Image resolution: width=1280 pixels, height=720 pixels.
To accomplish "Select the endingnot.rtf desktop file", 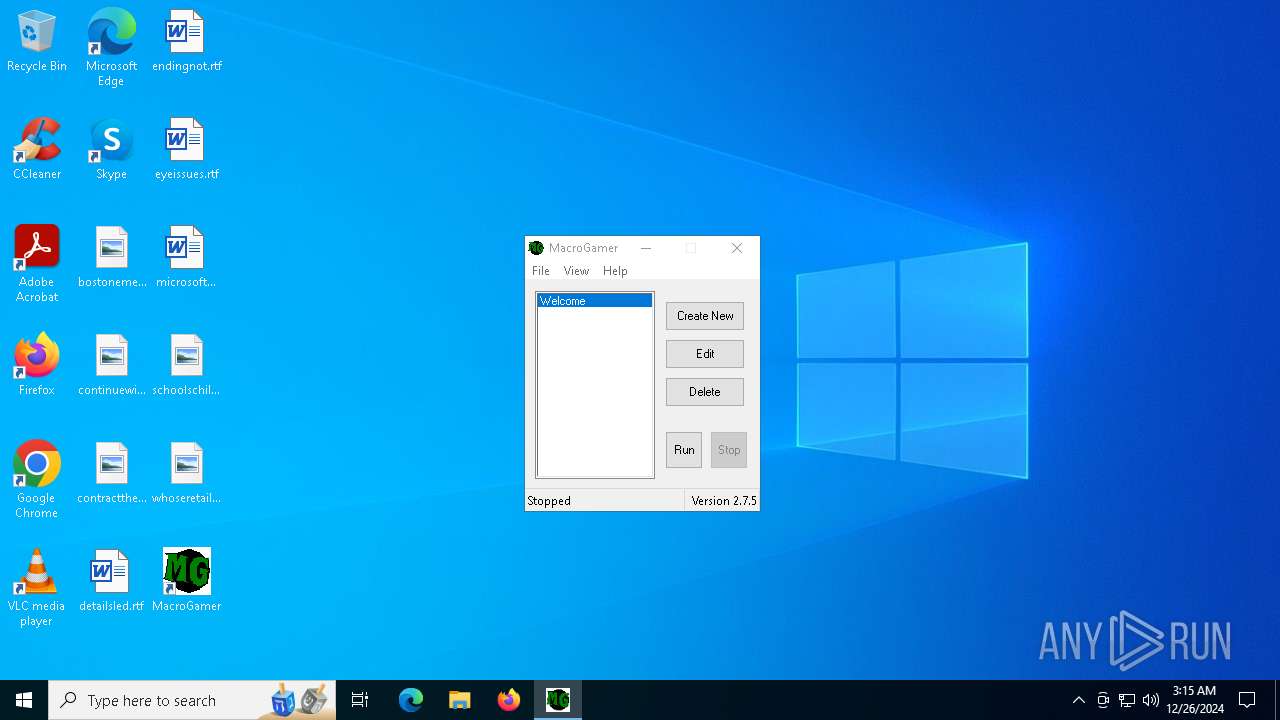I will click(187, 42).
